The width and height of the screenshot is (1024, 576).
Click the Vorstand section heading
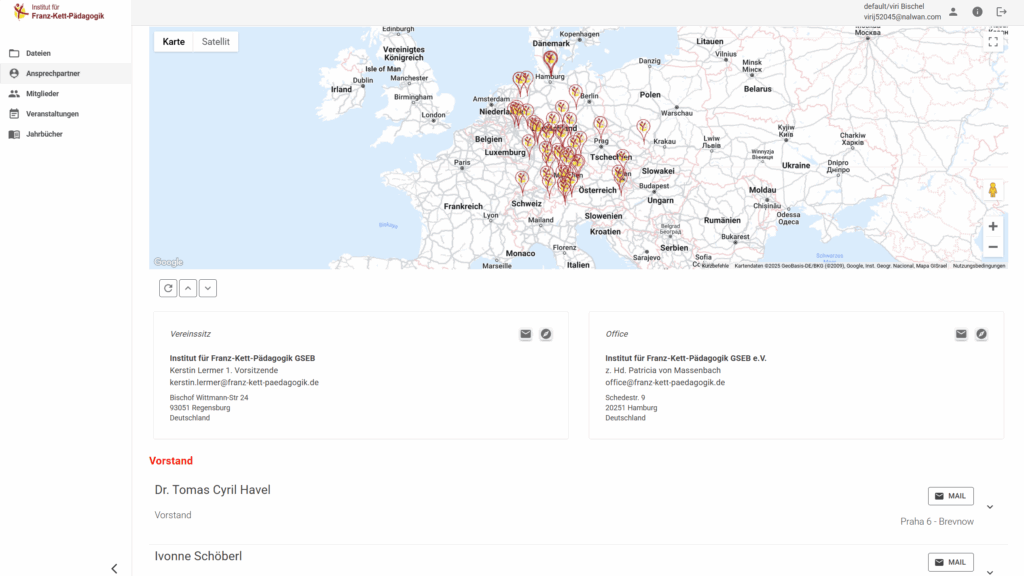(171, 461)
